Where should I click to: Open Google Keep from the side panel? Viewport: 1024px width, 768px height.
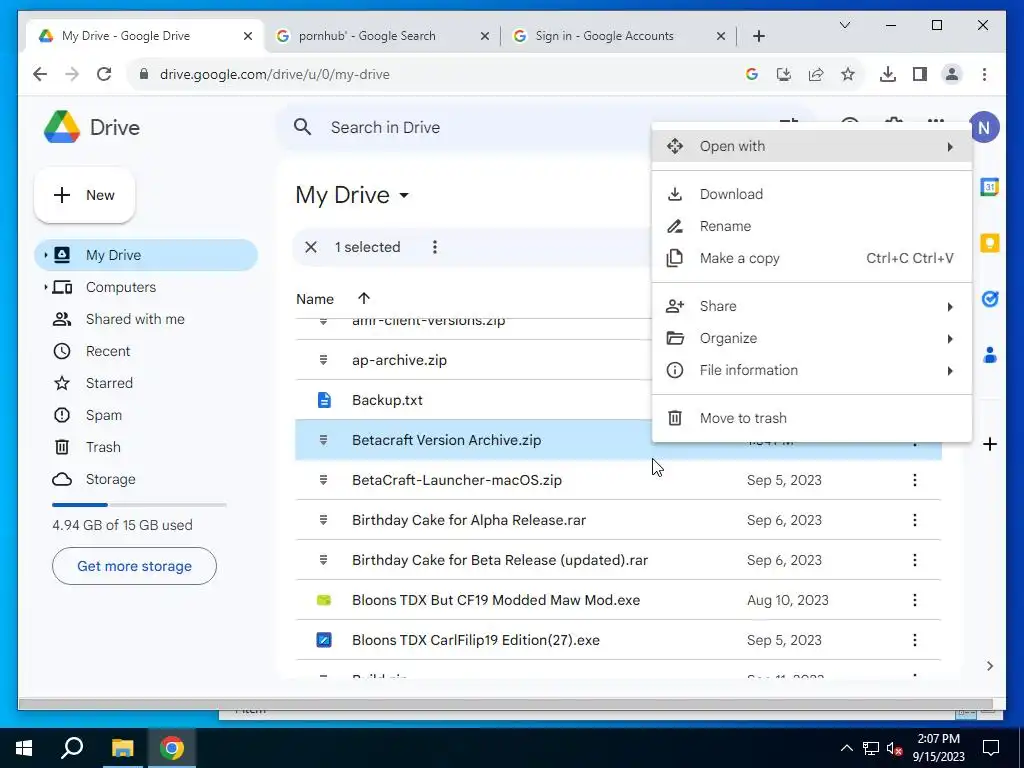[989, 243]
